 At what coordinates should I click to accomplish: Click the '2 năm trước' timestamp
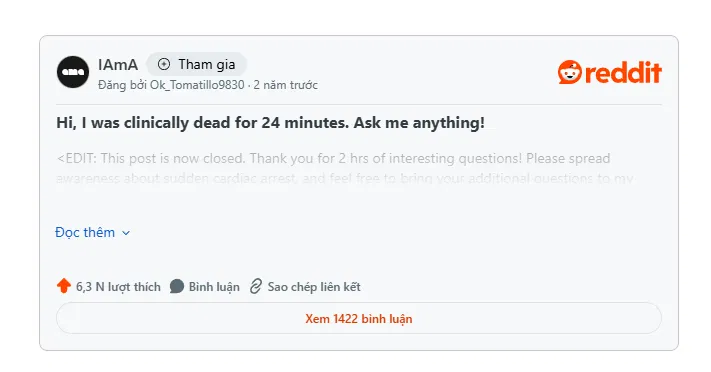pos(285,85)
